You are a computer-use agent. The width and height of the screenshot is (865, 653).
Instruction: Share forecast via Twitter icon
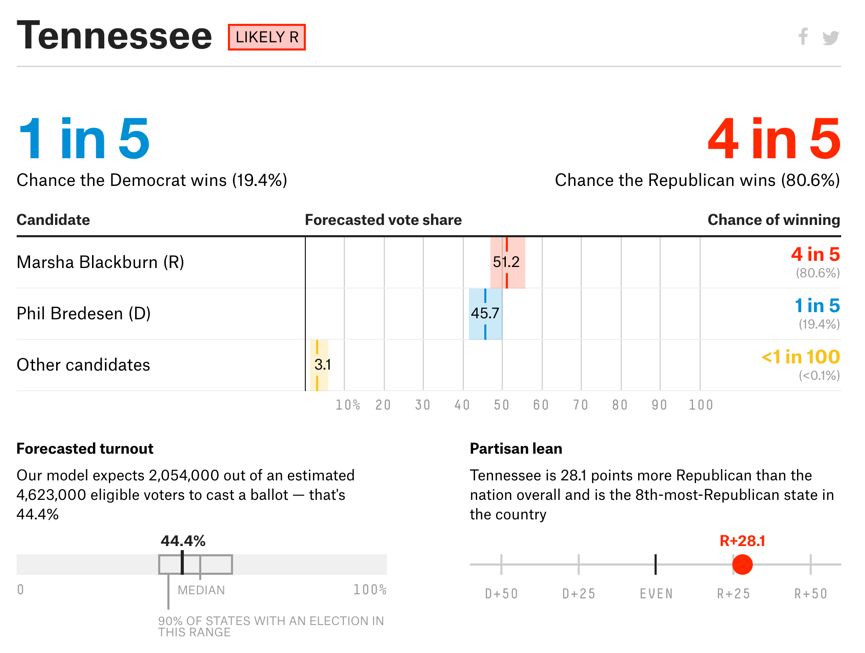[831, 38]
